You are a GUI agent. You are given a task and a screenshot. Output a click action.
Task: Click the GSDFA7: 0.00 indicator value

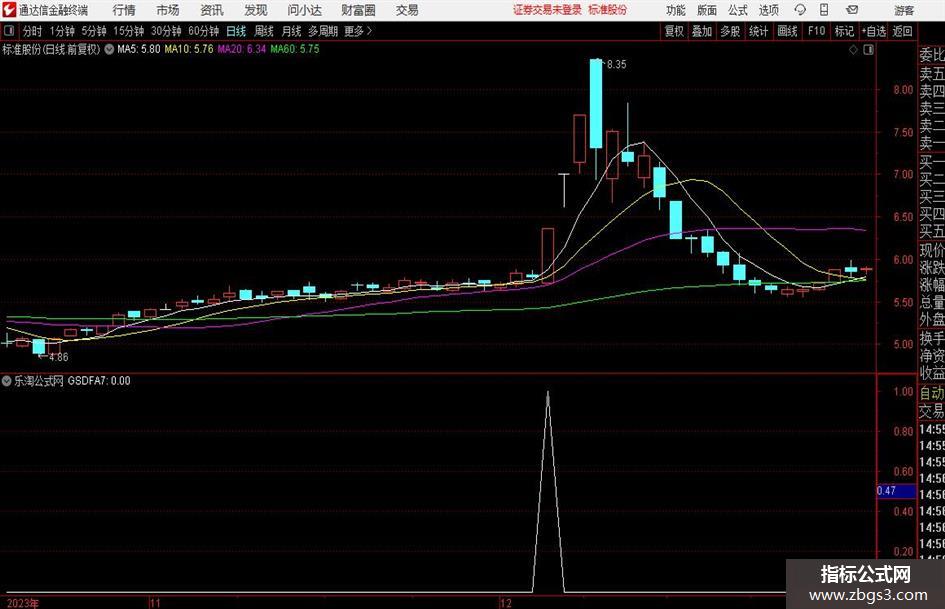click(x=99, y=381)
